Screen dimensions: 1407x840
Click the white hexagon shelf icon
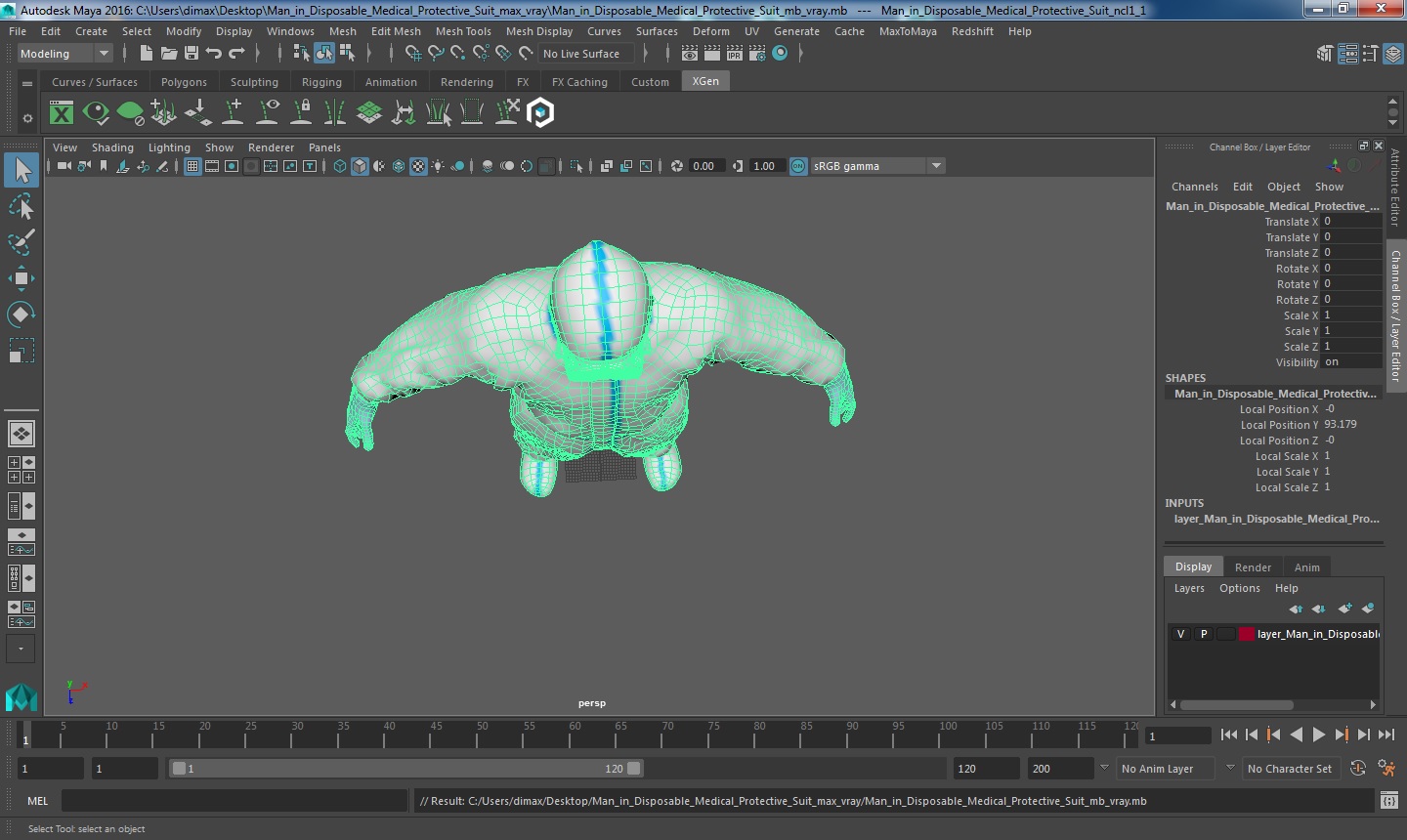coord(540,113)
